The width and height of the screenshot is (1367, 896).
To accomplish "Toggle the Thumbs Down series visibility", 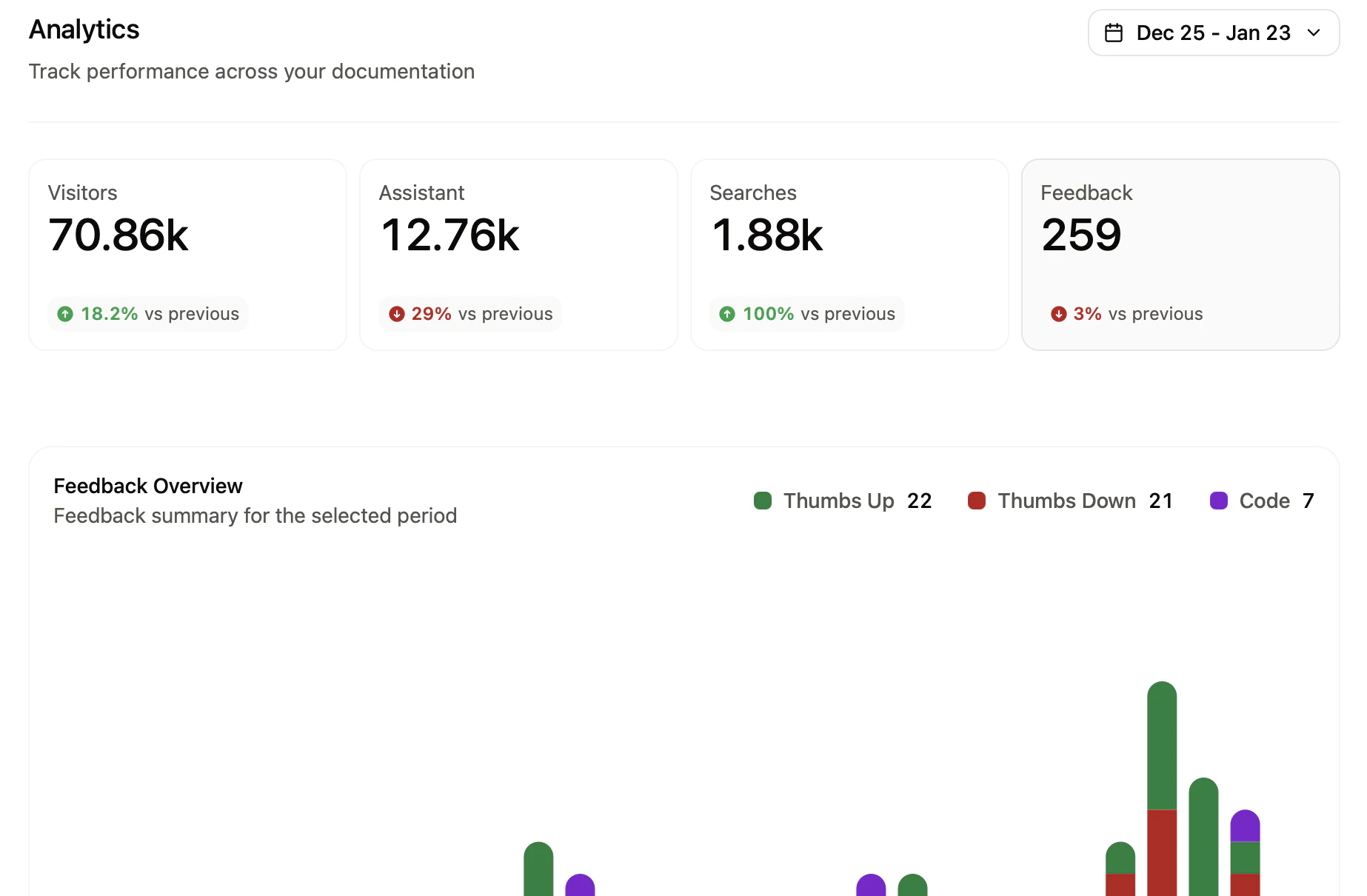I will 1066,501.
